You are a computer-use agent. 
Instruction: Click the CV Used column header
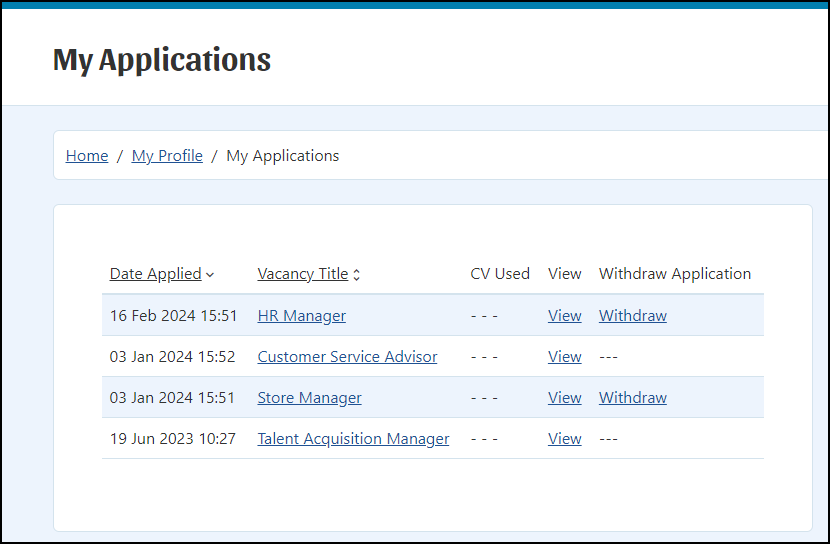point(500,274)
